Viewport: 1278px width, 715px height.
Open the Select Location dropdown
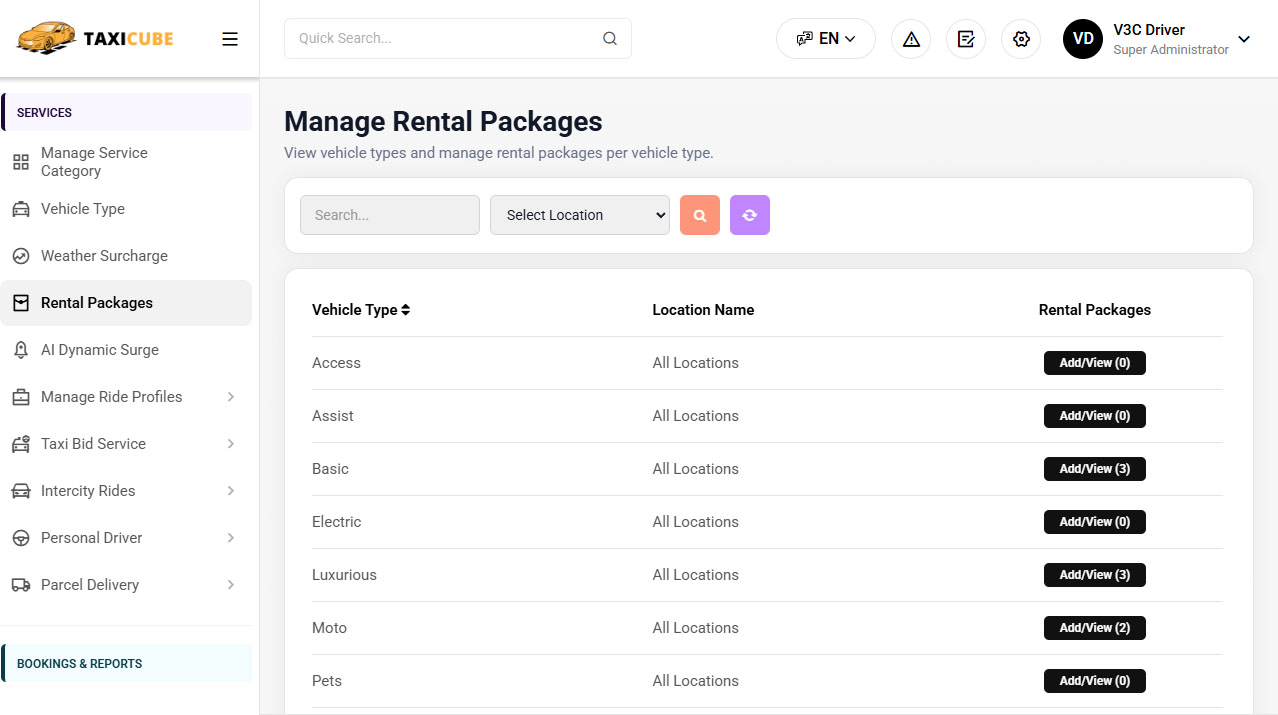(580, 215)
